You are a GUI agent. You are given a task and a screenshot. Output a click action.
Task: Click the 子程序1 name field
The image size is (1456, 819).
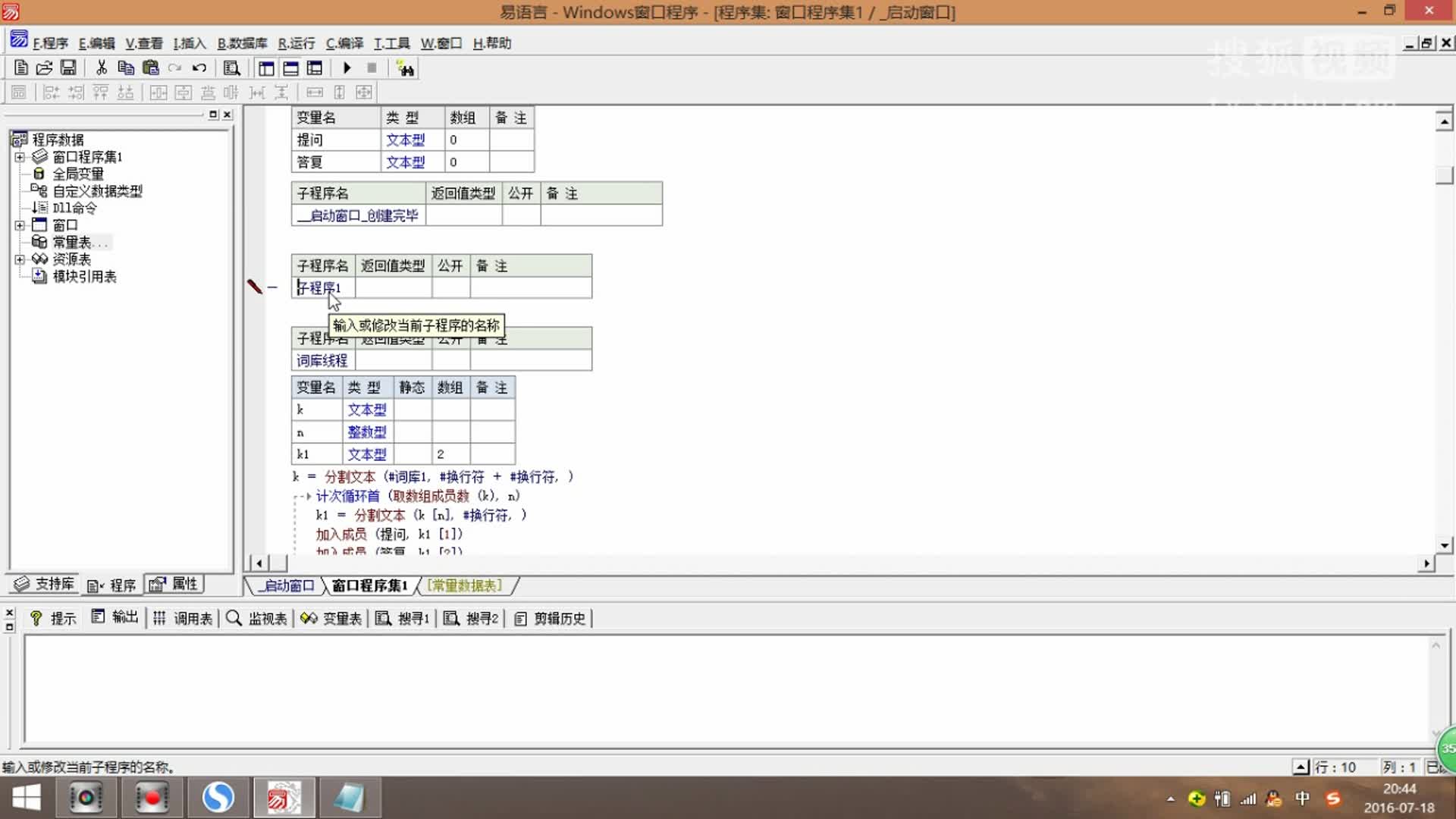click(x=320, y=288)
